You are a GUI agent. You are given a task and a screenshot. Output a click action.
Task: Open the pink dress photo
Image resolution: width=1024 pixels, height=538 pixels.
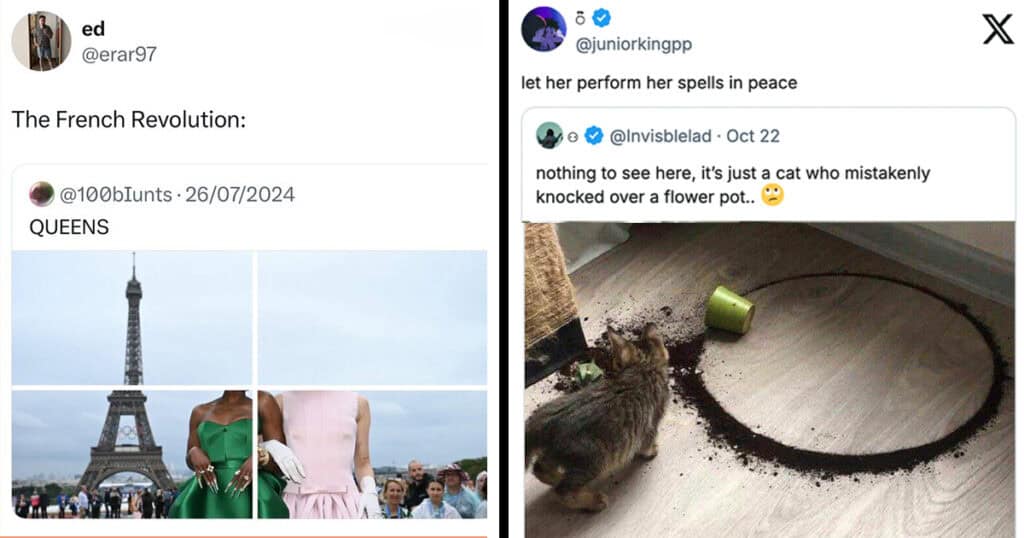coord(372,454)
